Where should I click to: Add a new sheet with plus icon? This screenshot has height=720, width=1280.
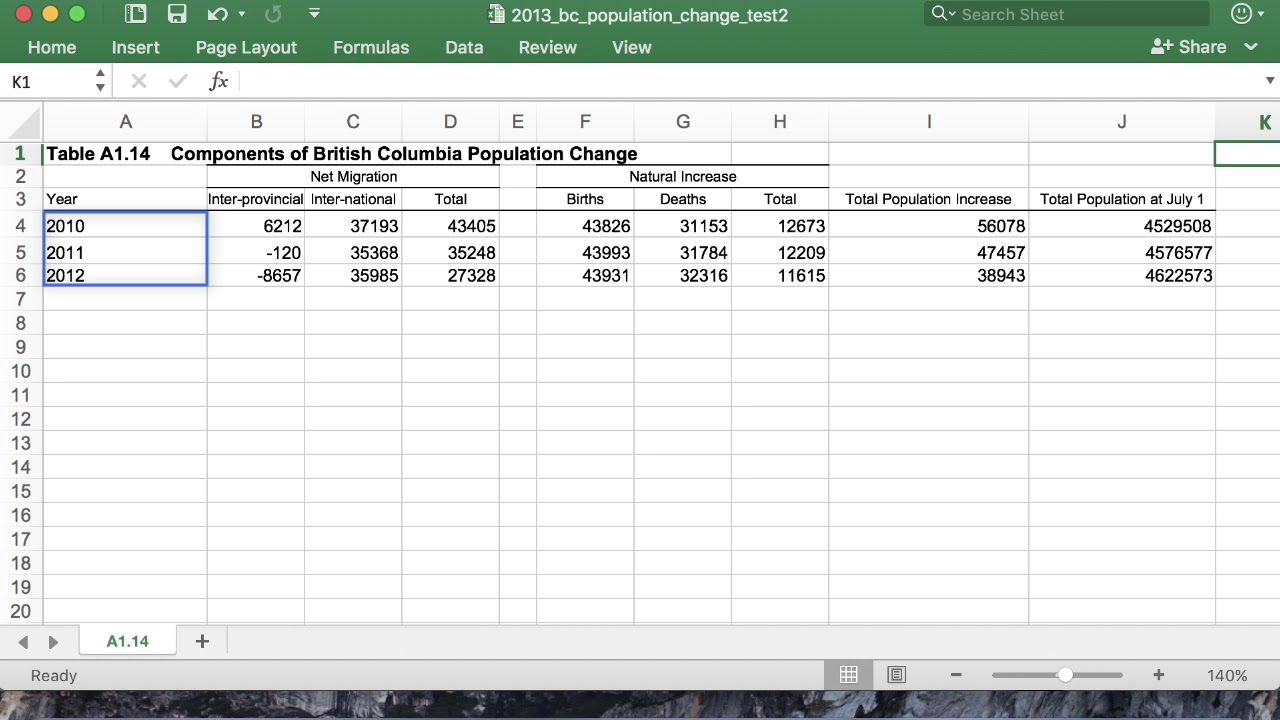point(202,641)
